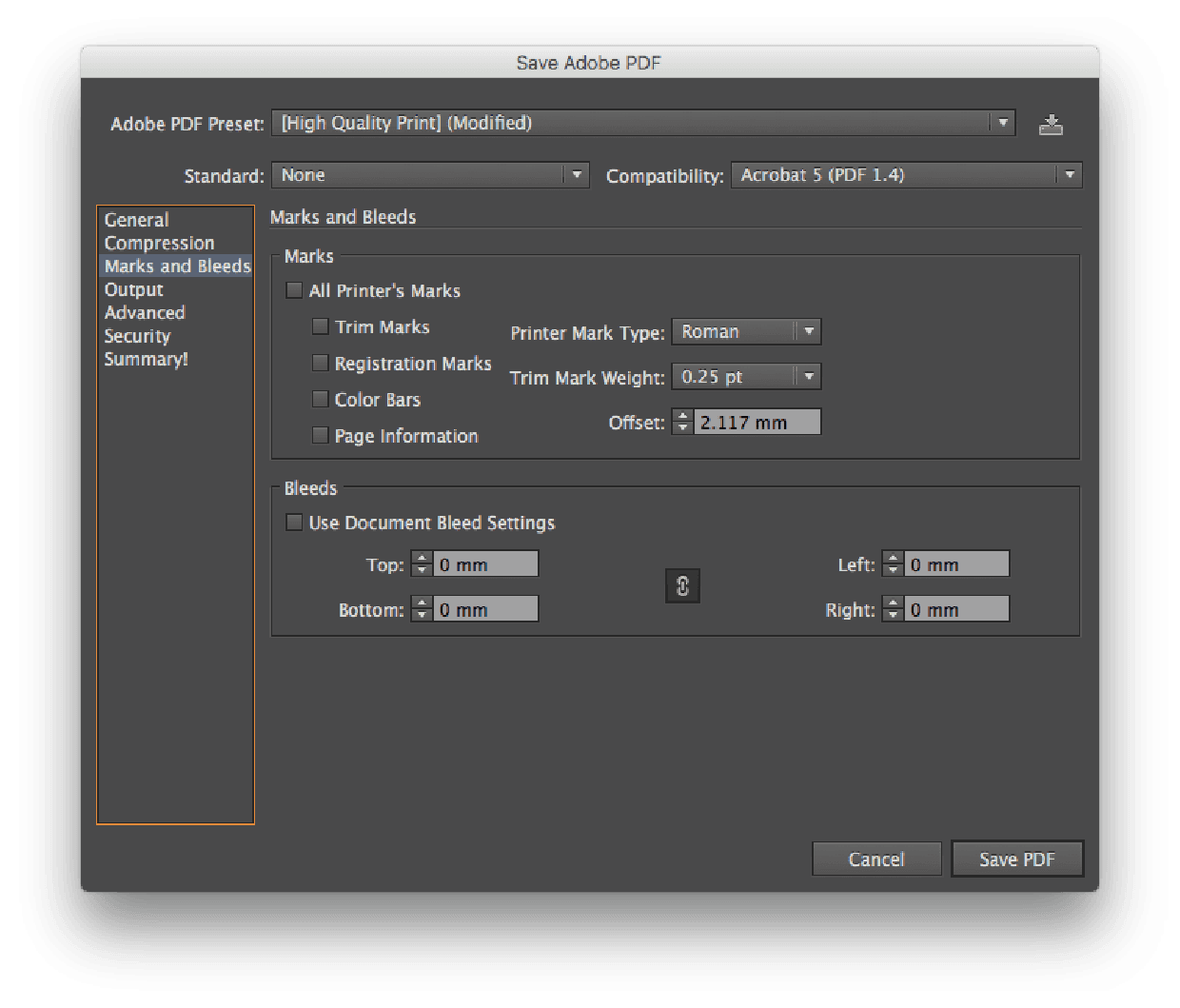Open the Printer Mark Type dropdown

click(808, 331)
